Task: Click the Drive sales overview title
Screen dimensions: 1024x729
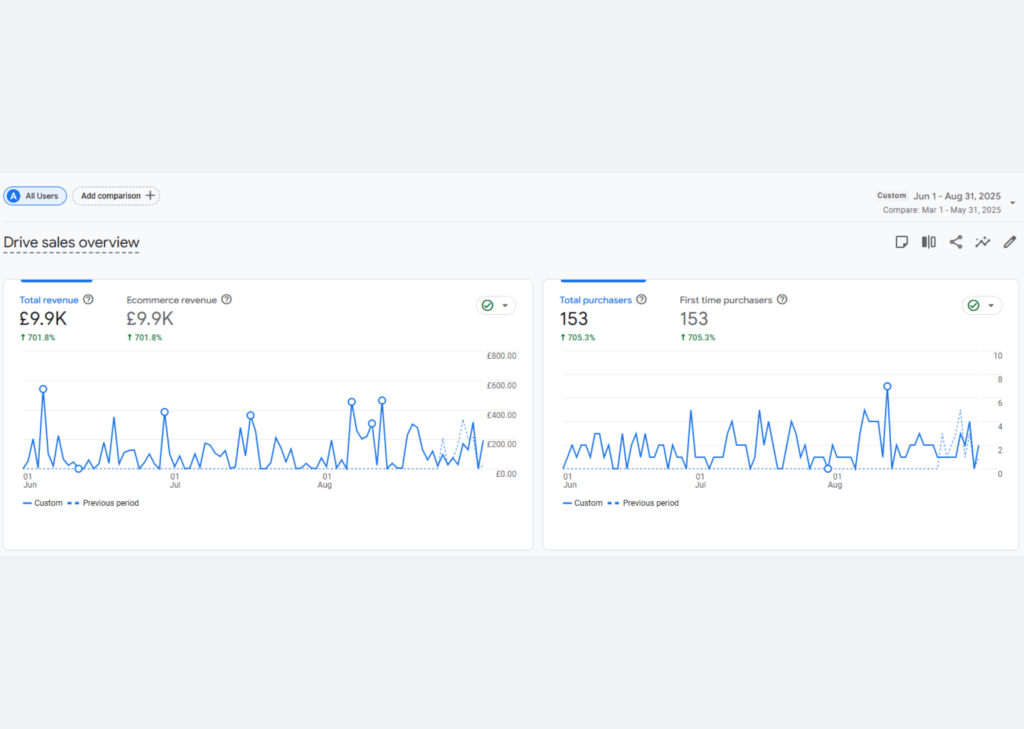Action: [71, 243]
